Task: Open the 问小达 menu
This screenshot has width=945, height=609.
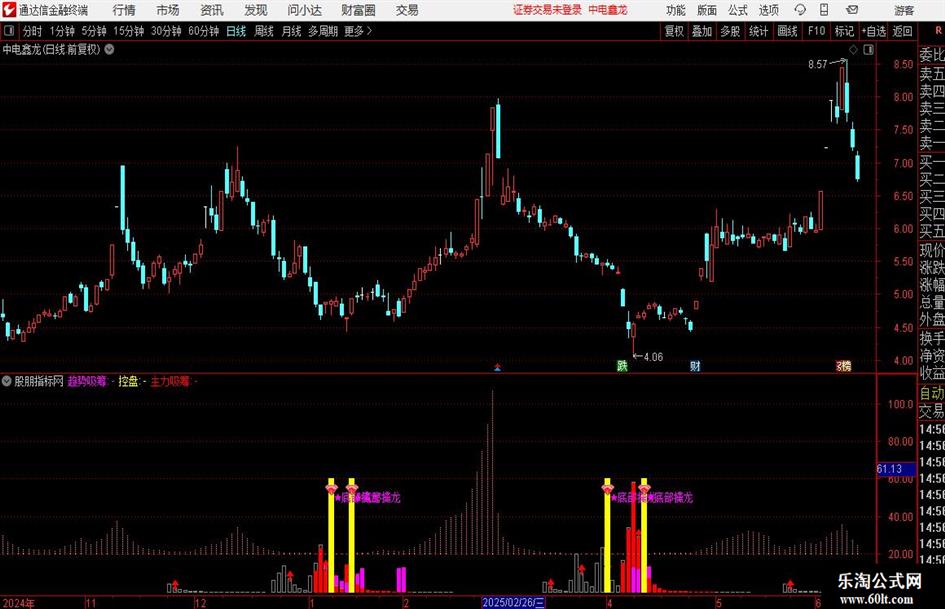Action: click(x=304, y=10)
